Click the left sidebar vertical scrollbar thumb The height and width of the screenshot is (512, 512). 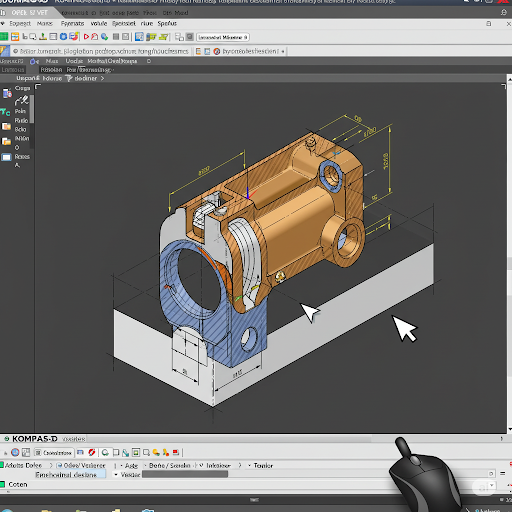click(32, 109)
